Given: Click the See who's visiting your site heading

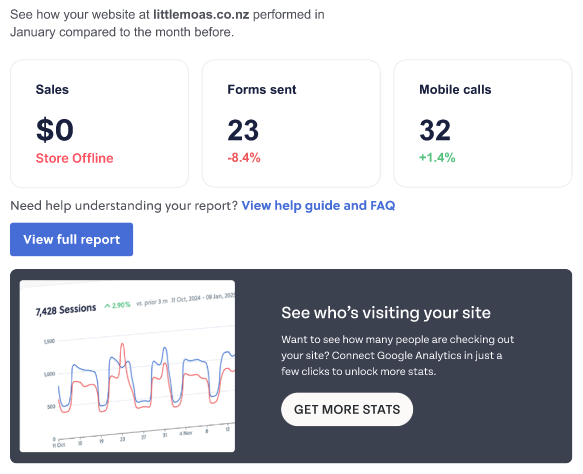Looking at the screenshot, I should coord(386,313).
